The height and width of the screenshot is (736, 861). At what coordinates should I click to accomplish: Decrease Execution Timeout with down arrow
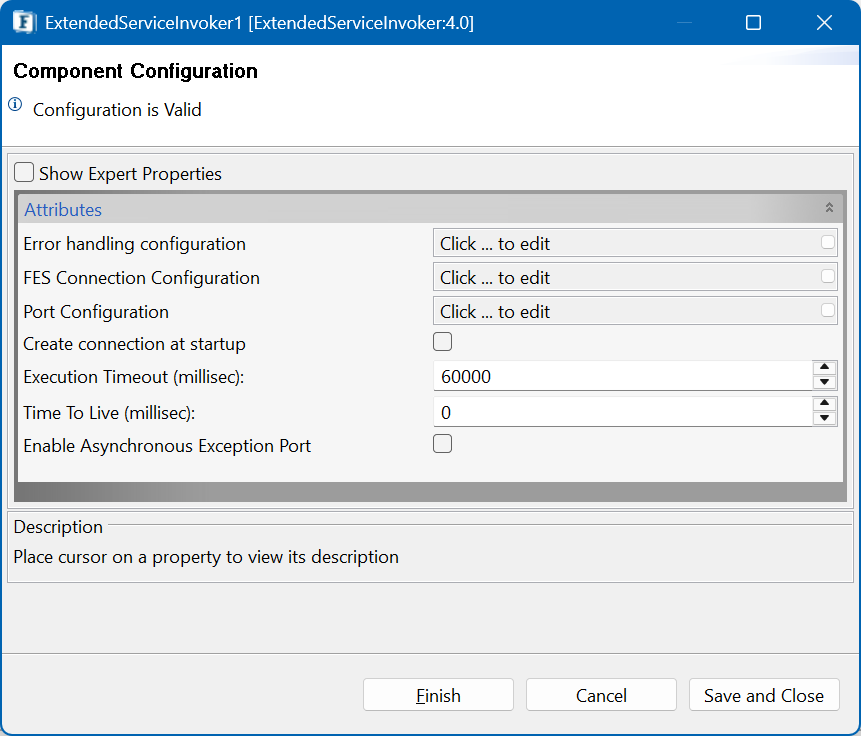[x=824, y=383]
